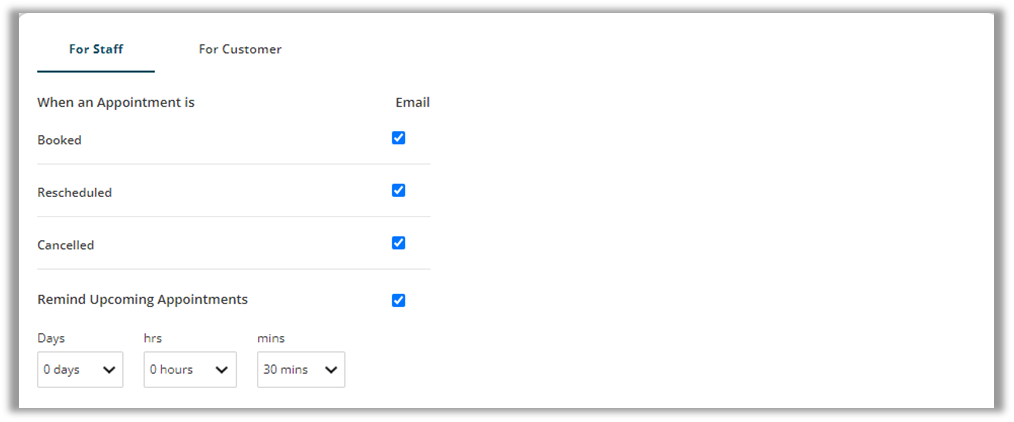The height and width of the screenshot is (422, 1014).
Task: Open the For Customer tab
Action: click(x=240, y=49)
